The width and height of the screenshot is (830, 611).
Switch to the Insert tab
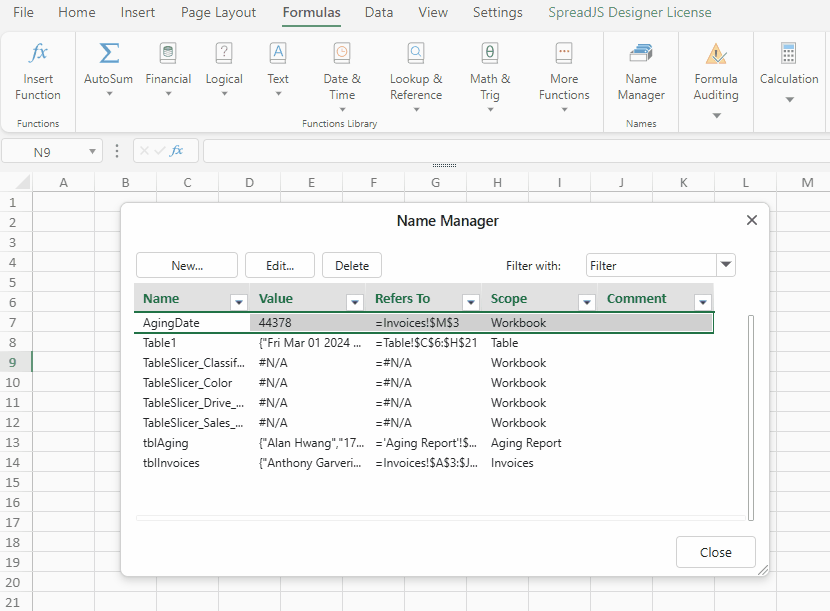[138, 12]
